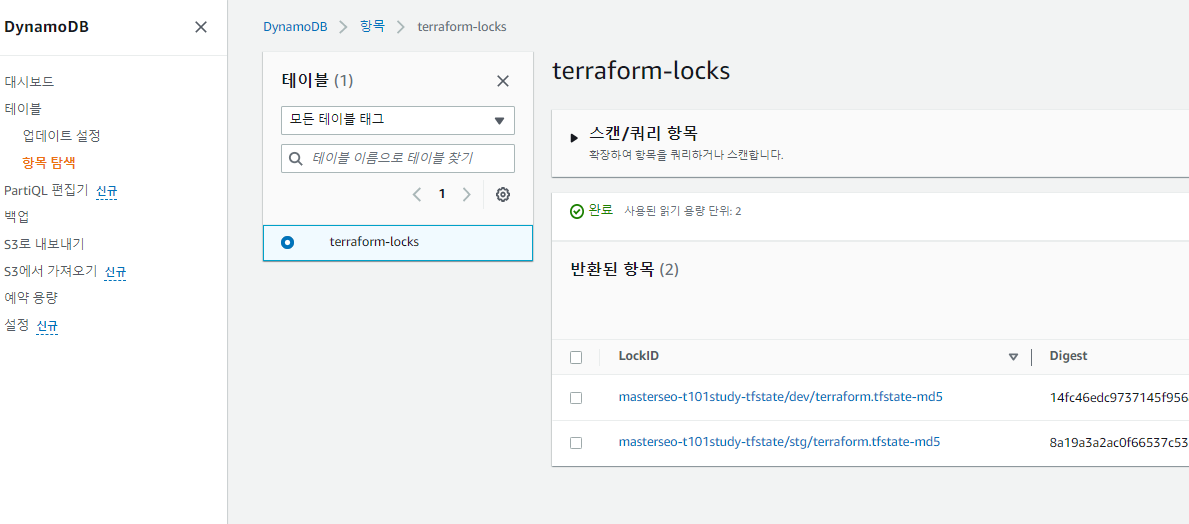The image size is (1189, 524).
Task: Toggle the select-all items checkbox
Action: click(576, 357)
